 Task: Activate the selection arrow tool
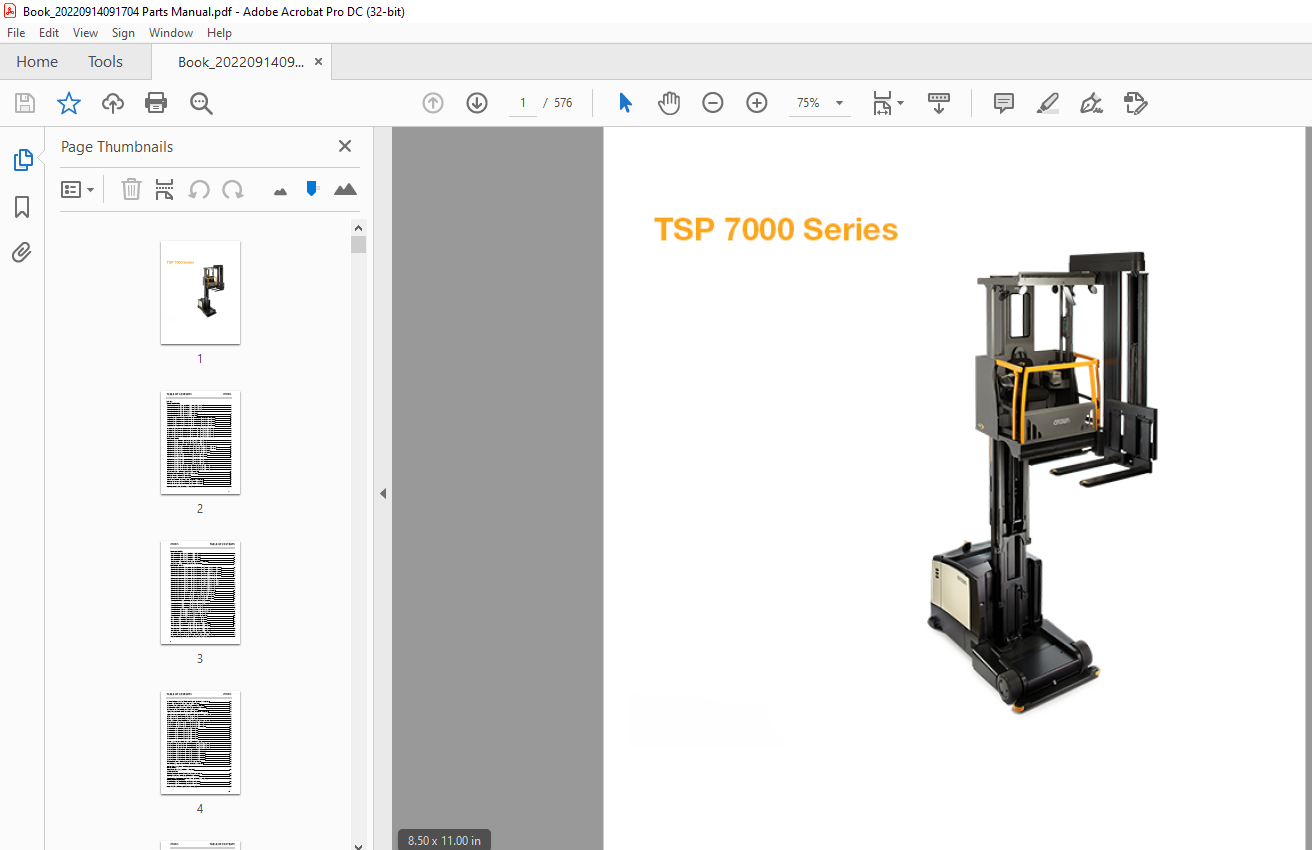[x=625, y=103]
